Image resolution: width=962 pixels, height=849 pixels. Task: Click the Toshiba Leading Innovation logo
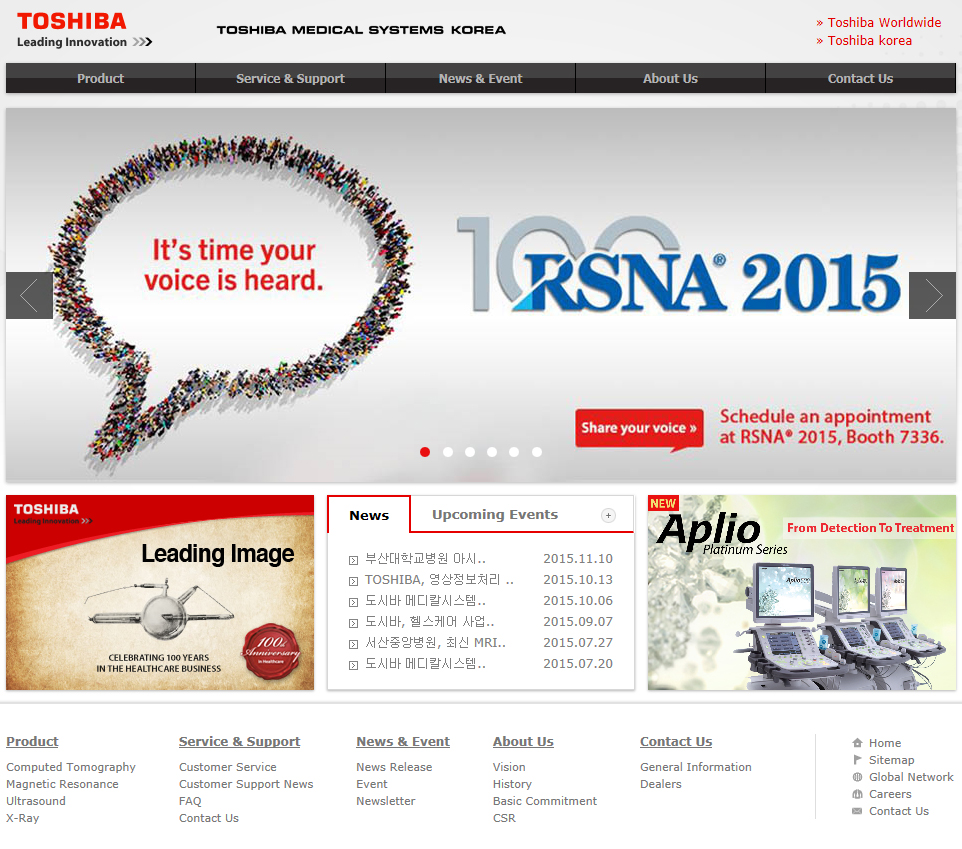[84, 29]
